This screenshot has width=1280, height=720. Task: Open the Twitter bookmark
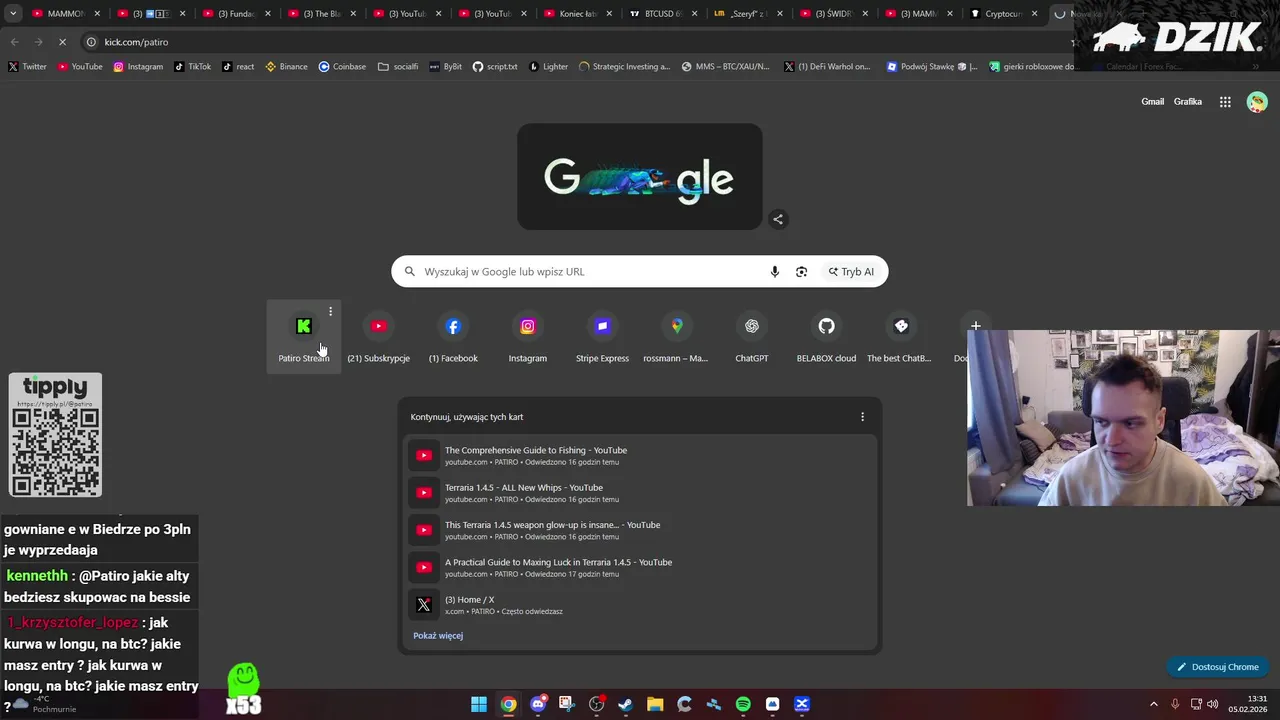tap(27, 67)
